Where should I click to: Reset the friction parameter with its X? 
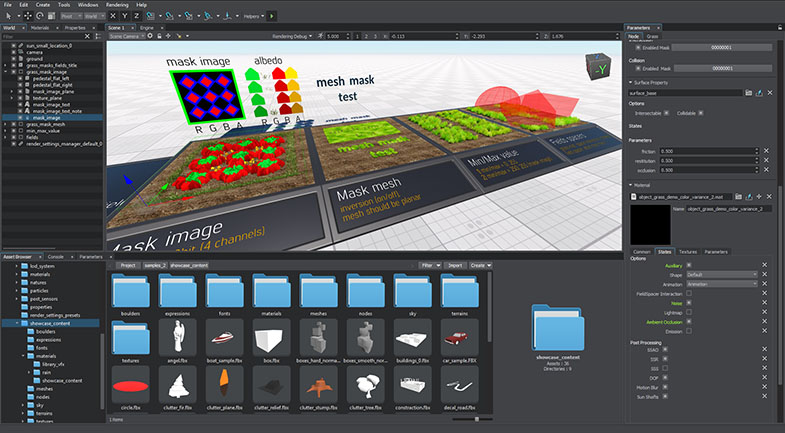coord(766,151)
